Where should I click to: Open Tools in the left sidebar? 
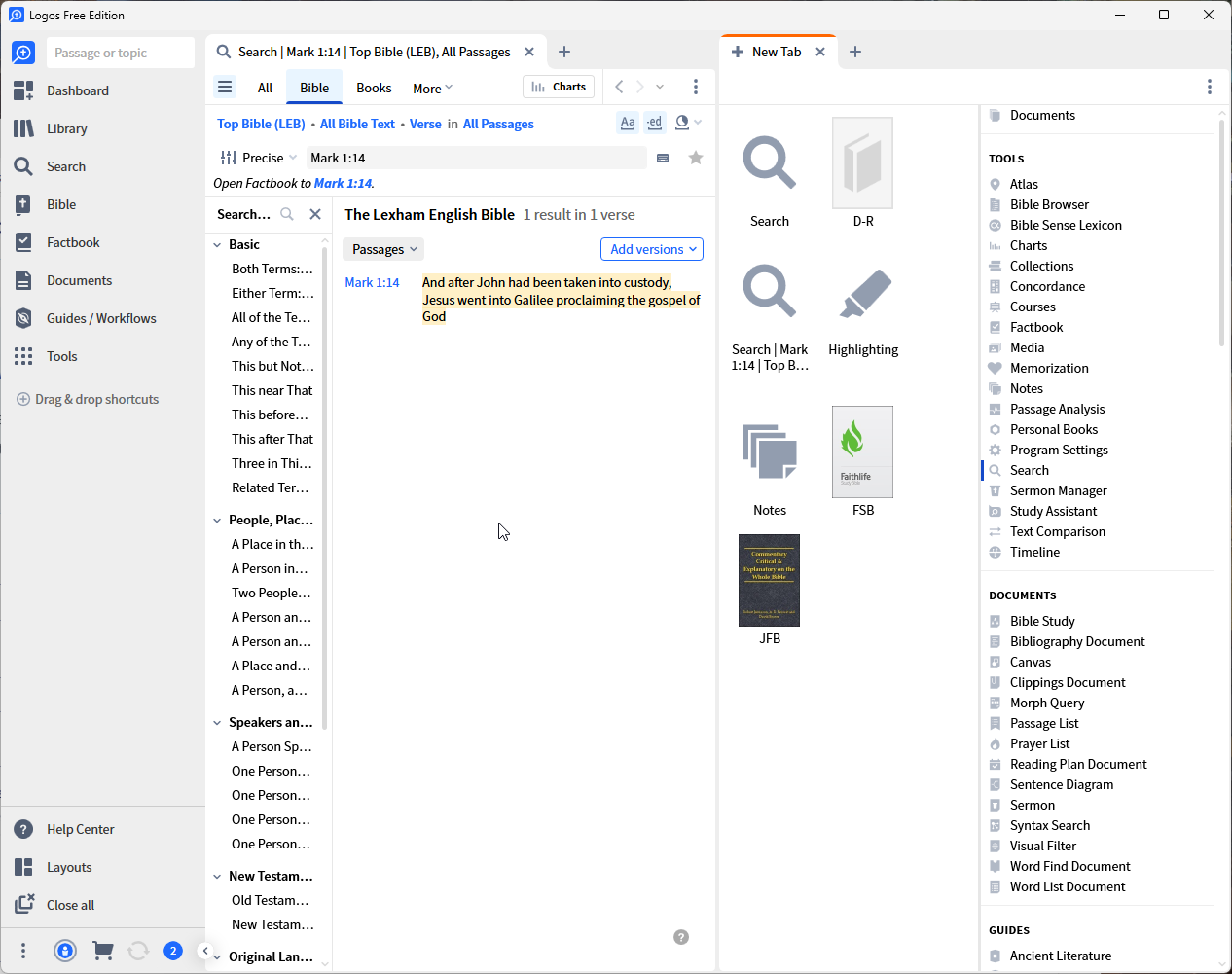pyautogui.click(x=61, y=356)
